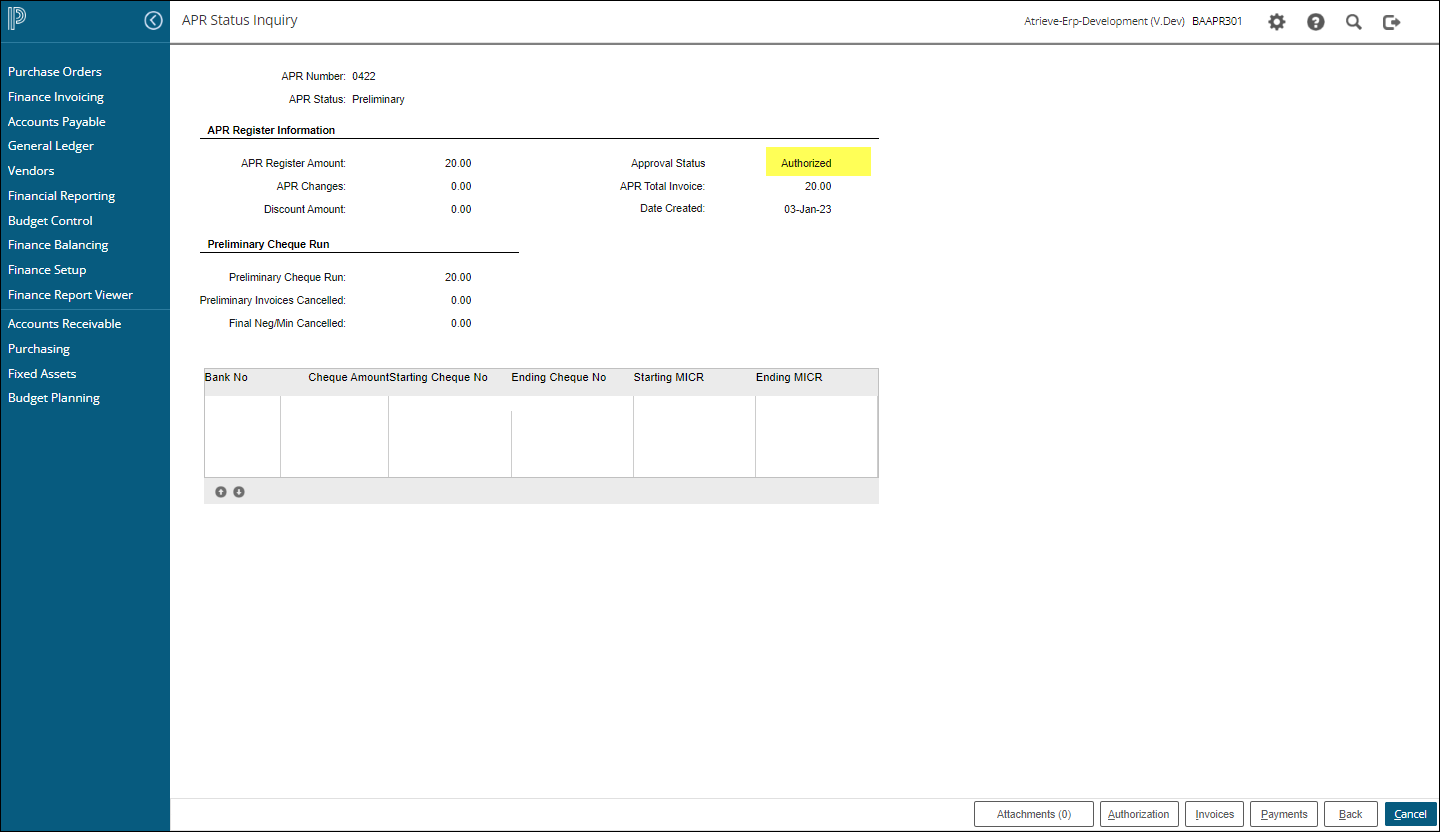
Task: Click the Bank No column header
Action: point(227,378)
